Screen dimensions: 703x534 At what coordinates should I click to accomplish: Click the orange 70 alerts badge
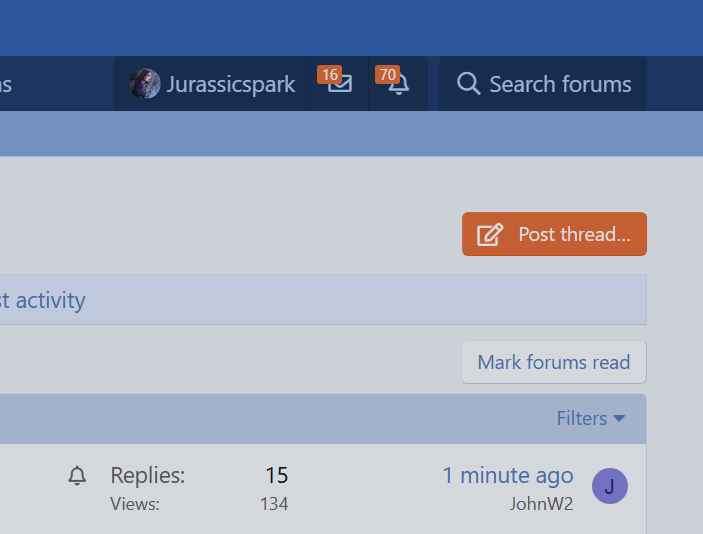387,75
